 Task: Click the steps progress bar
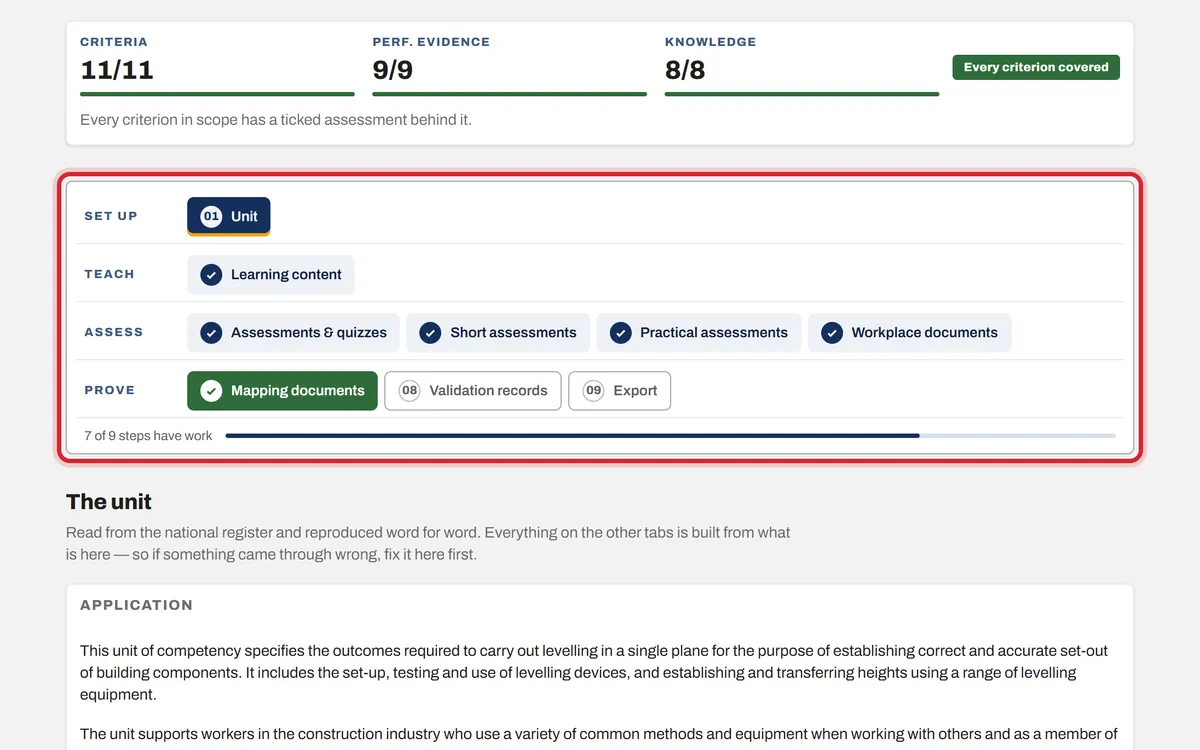[x=670, y=436]
